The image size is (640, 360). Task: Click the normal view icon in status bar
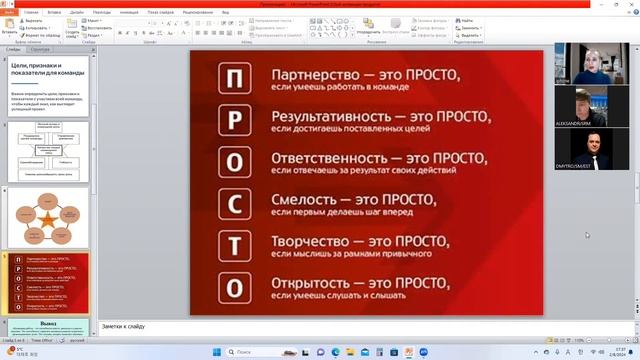tap(550, 340)
